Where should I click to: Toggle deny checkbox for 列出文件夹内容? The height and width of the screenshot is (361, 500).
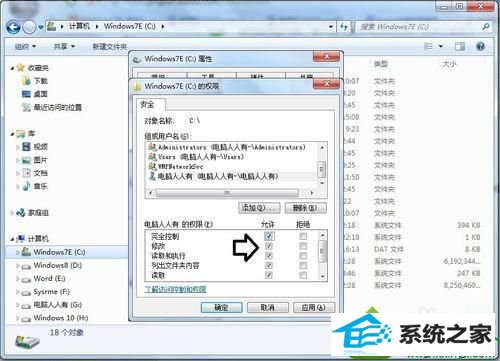tap(303, 265)
